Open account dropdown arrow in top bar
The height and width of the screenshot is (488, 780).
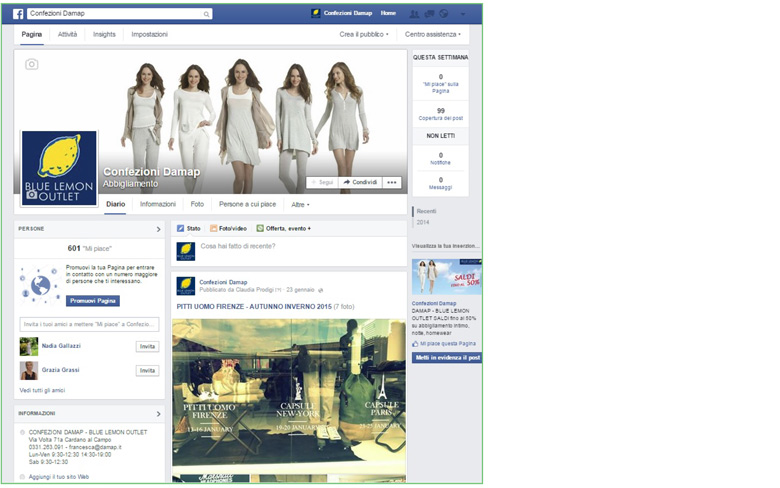click(463, 14)
